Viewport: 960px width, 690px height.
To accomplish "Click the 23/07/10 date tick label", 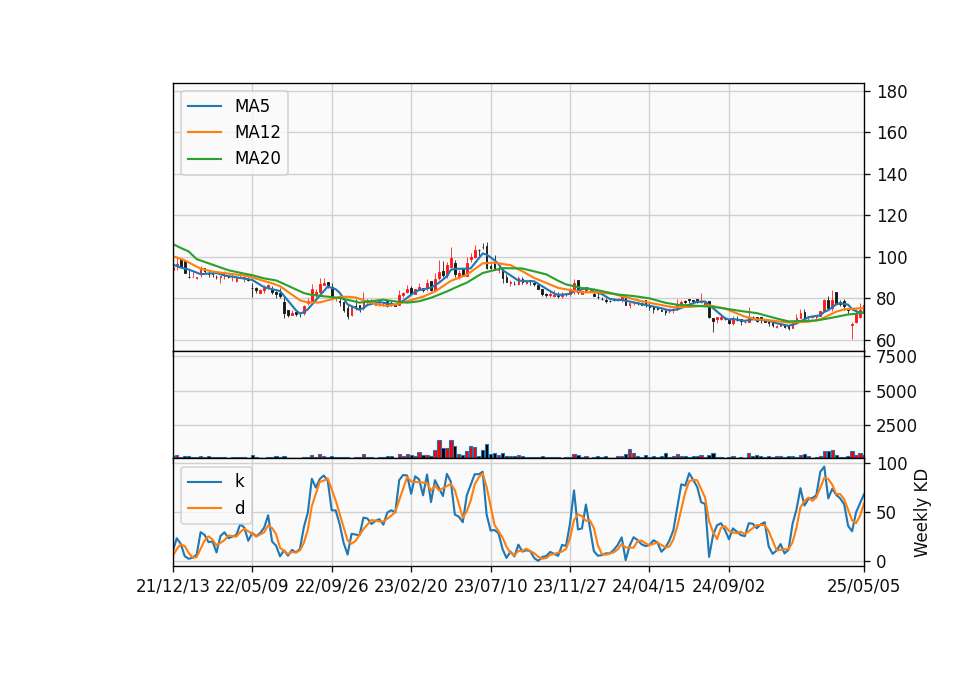I will [490, 587].
